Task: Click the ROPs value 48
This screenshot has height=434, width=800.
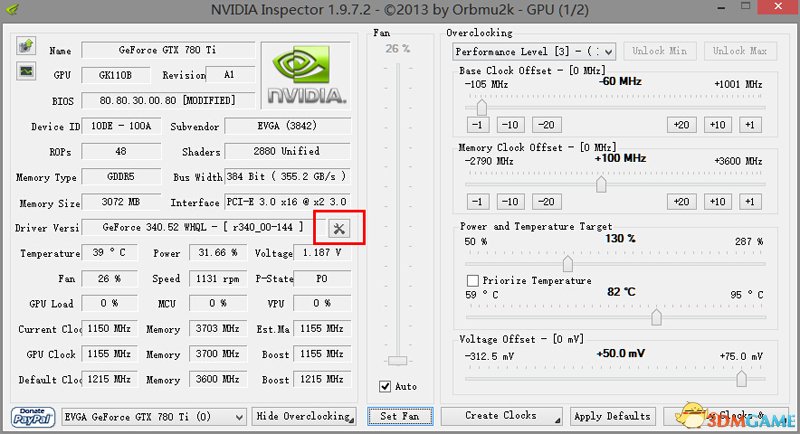Action: tap(121, 151)
